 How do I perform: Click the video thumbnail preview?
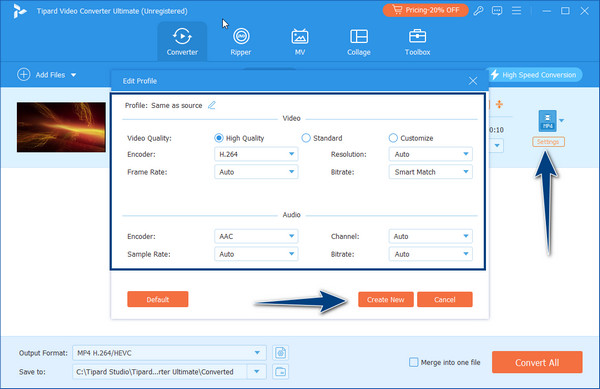(x=61, y=127)
